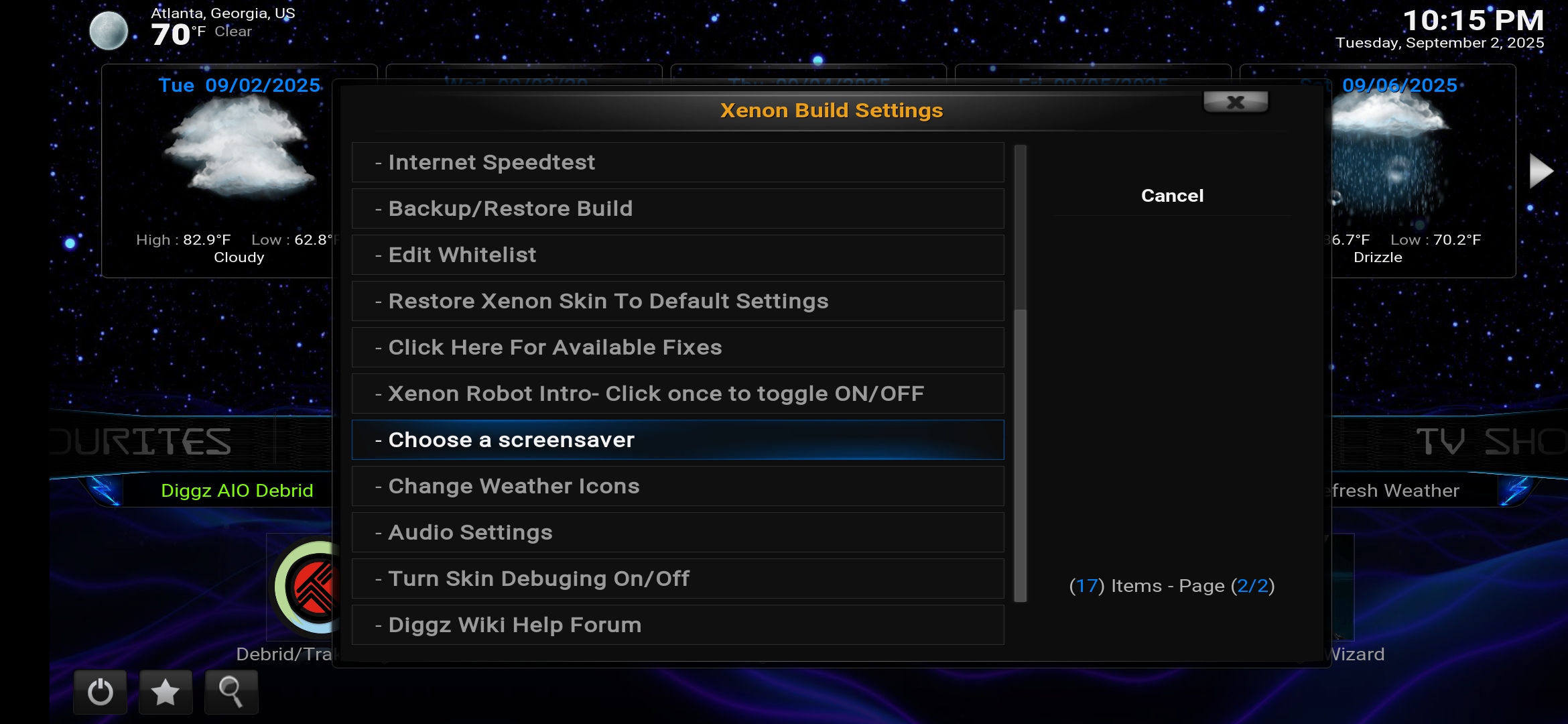This screenshot has height=724, width=1568.
Task: Open Diggz Wiki Help Forum link
Action: [677, 625]
